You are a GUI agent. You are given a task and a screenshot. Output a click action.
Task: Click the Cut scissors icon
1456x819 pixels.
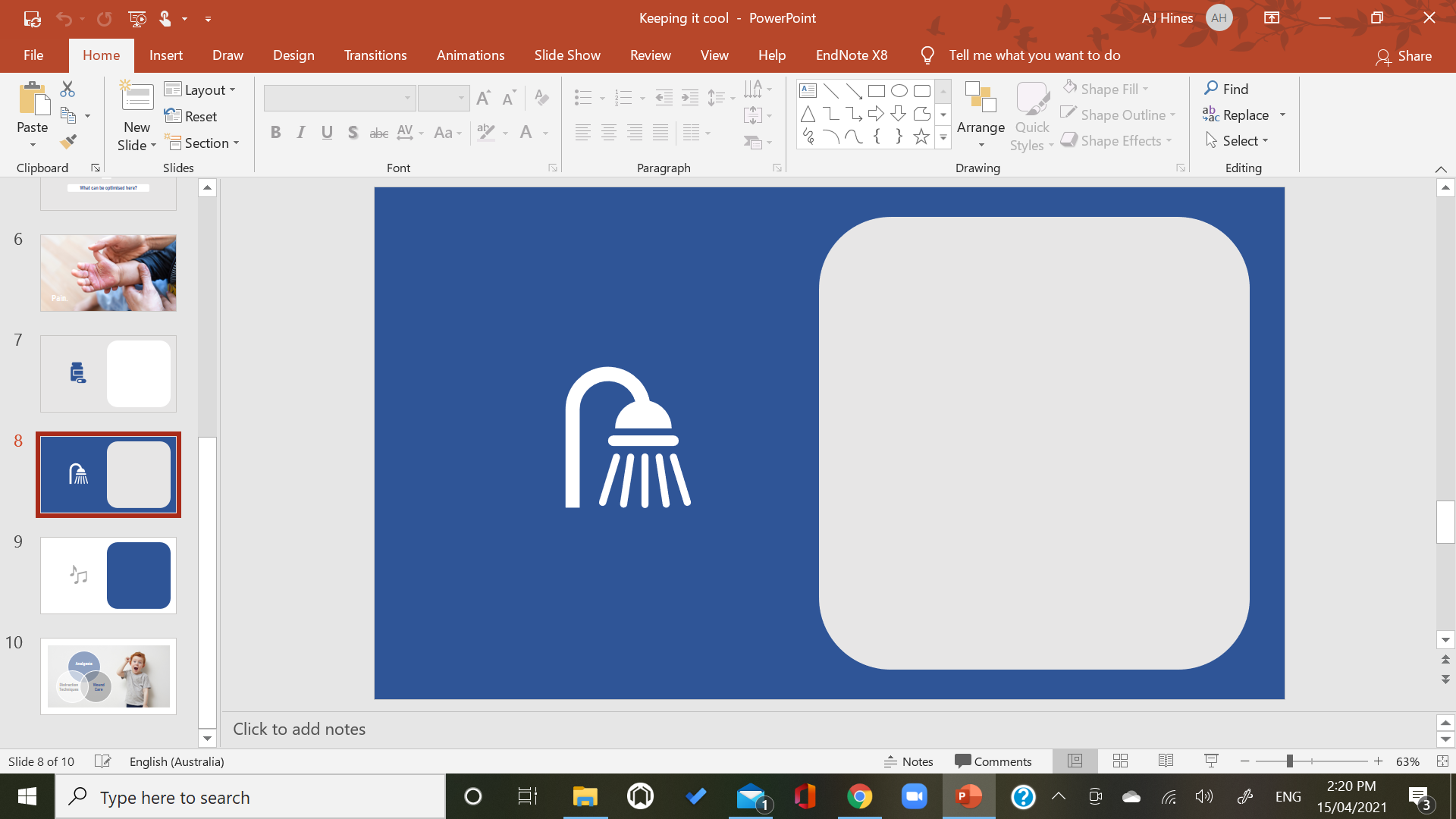pyautogui.click(x=67, y=89)
